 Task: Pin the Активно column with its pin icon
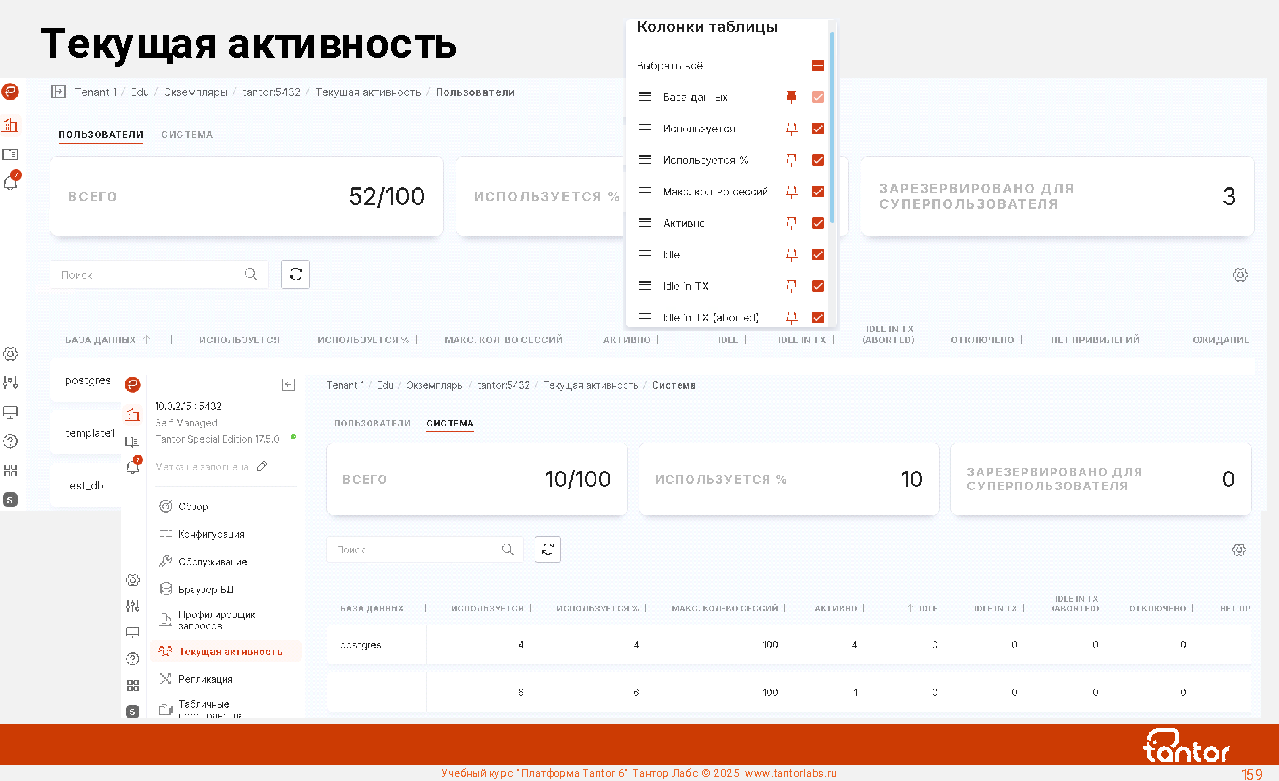pyautogui.click(x=791, y=223)
